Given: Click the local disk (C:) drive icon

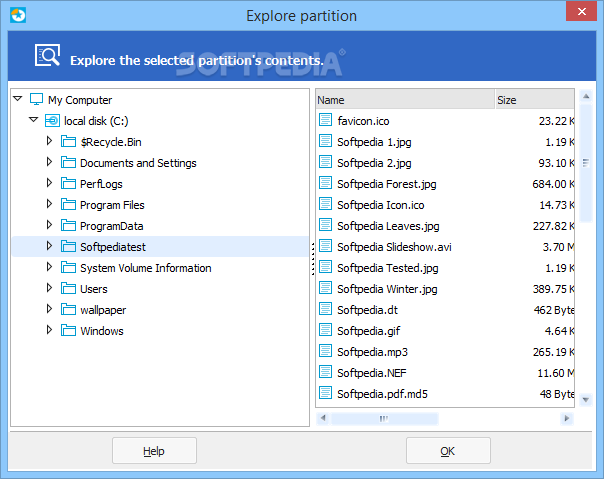Looking at the screenshot, I should 52,121.
